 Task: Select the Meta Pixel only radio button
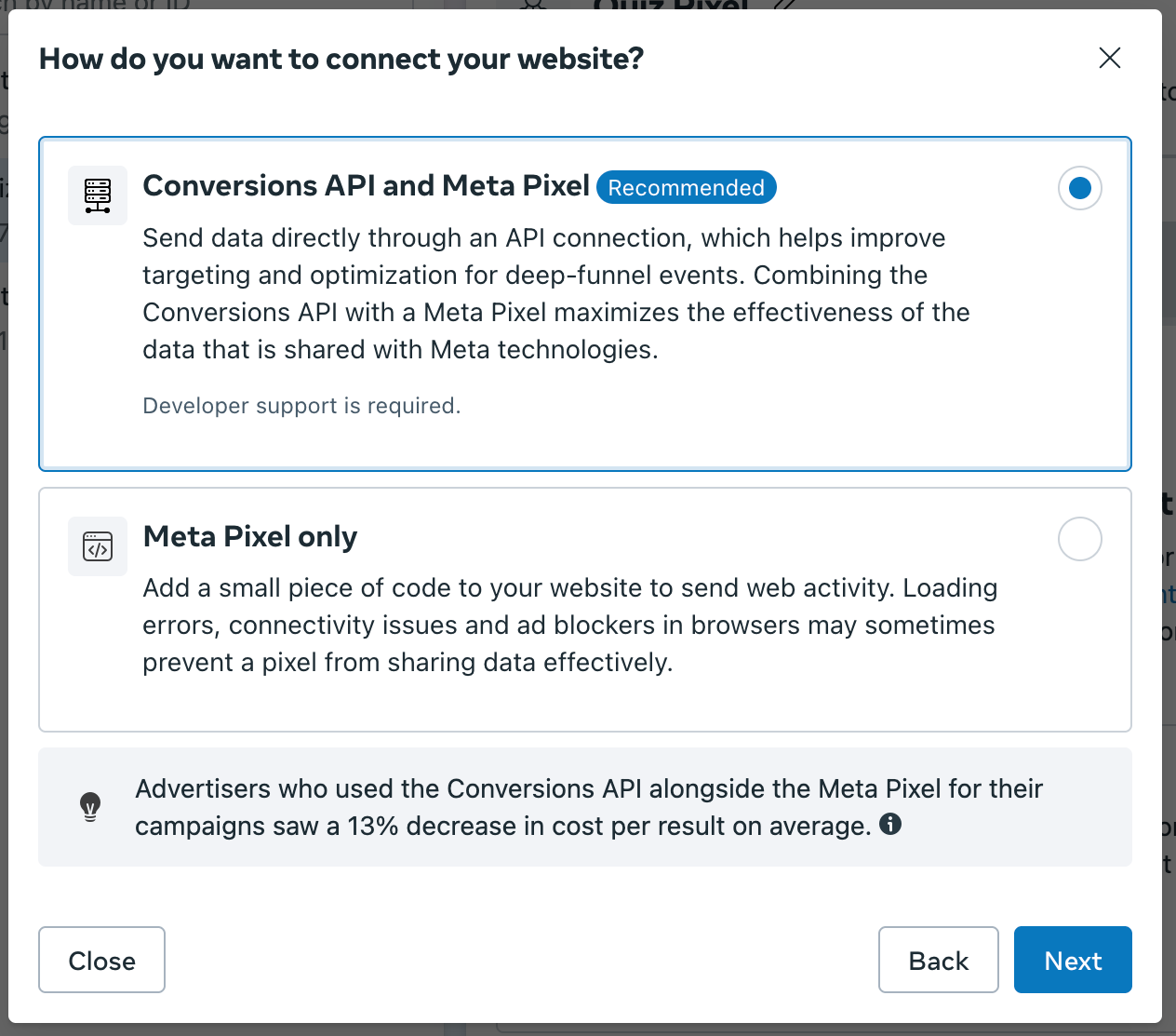point(1080,539)
